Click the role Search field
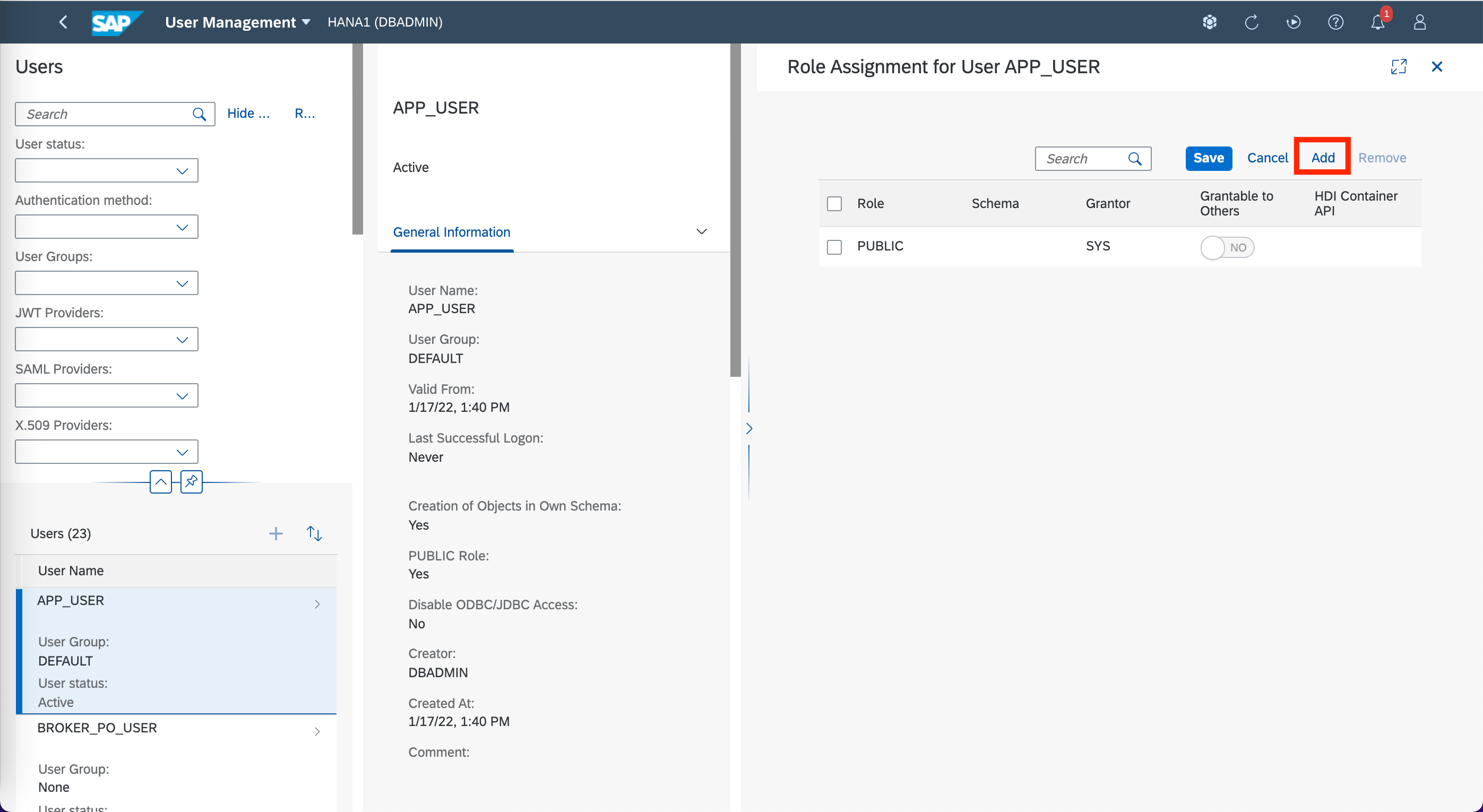Screen dimensions: 1483x812 (x=1082, y=159)
